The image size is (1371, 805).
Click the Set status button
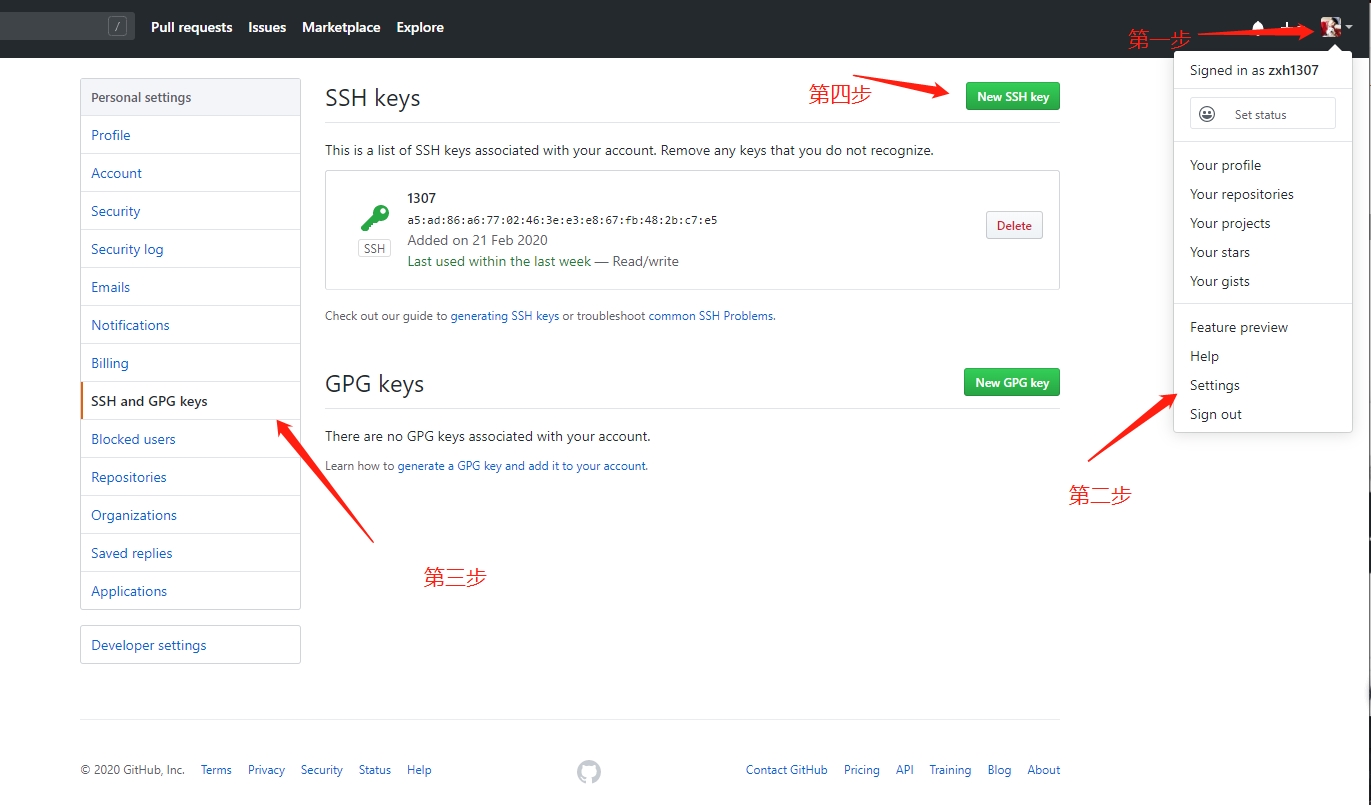pos(1263,114)
